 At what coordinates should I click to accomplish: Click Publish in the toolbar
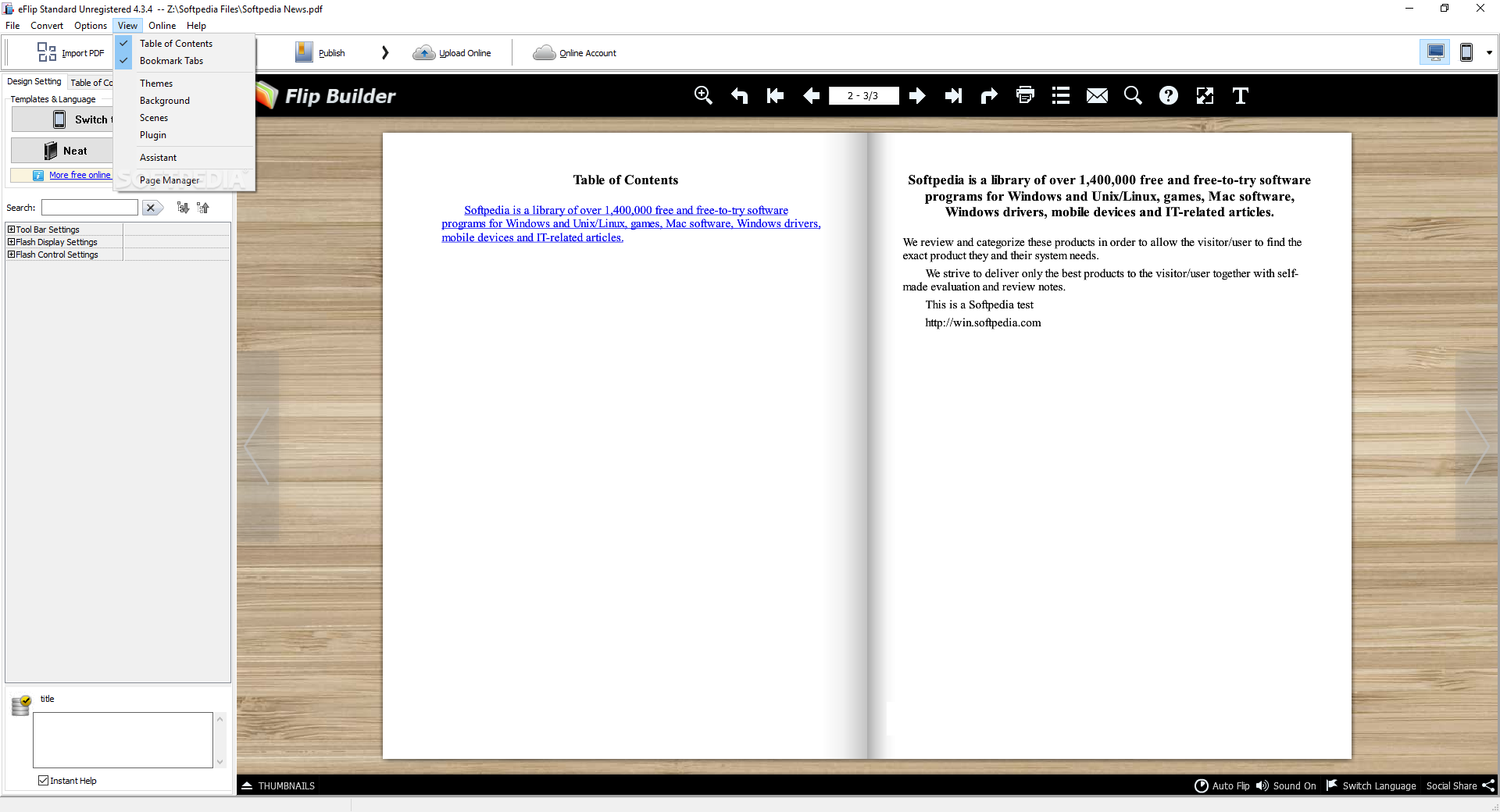click(x=320, y=53)
